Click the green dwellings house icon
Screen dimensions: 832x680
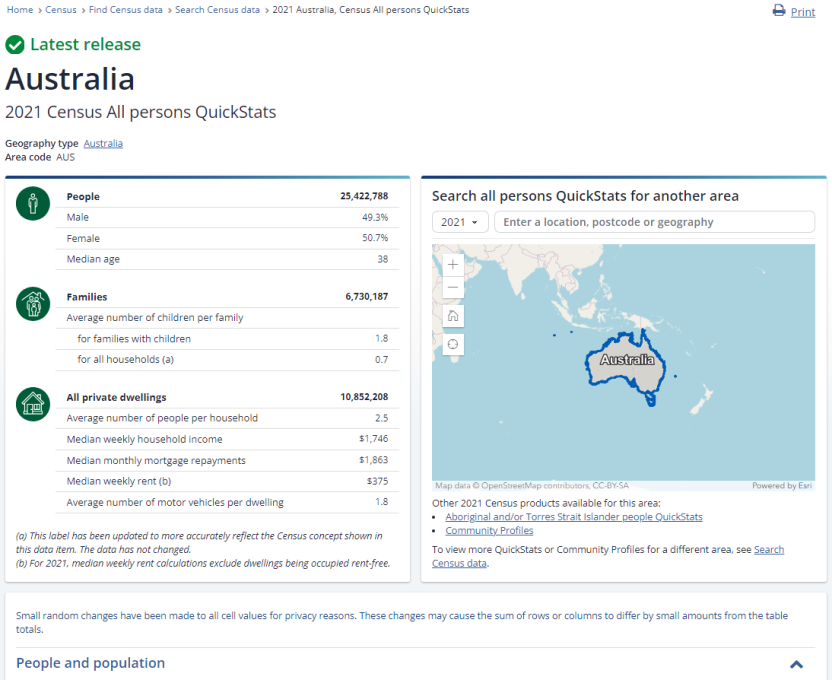(x=33, y=404)
